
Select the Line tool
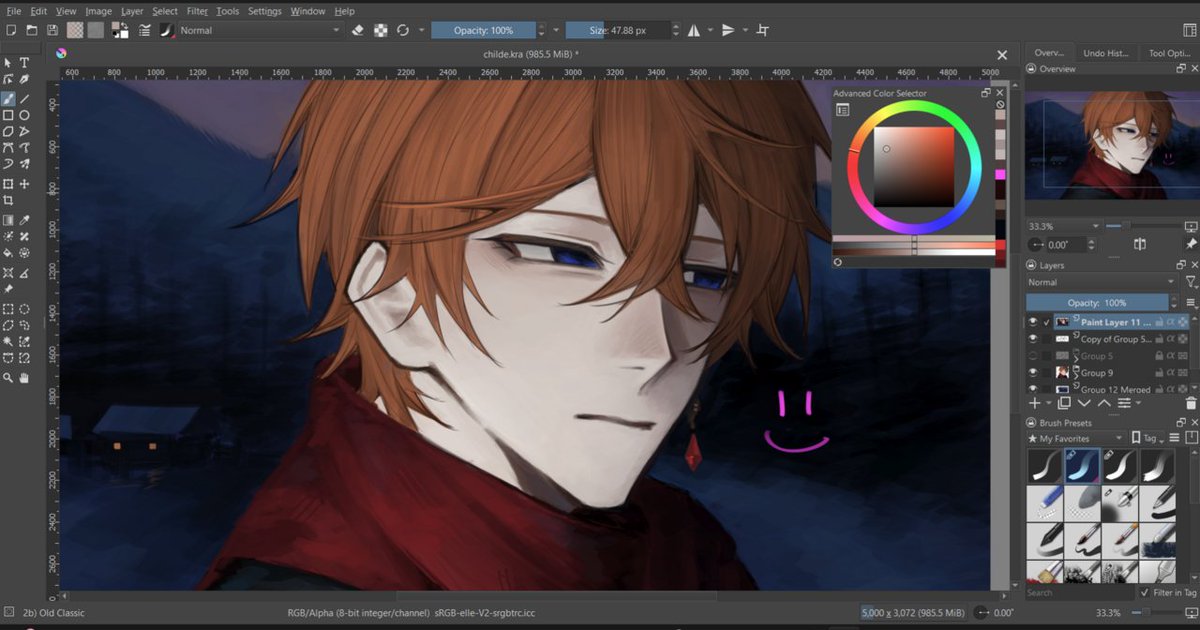click(x=25, y=99)
